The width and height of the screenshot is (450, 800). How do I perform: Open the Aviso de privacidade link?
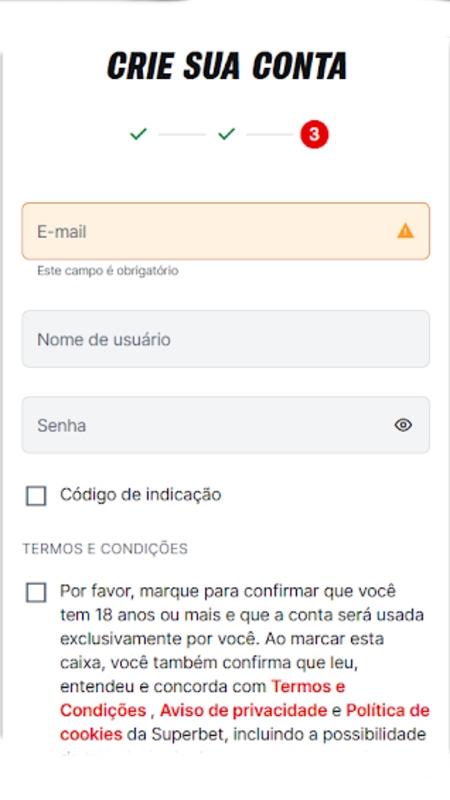tap(243, 710)
